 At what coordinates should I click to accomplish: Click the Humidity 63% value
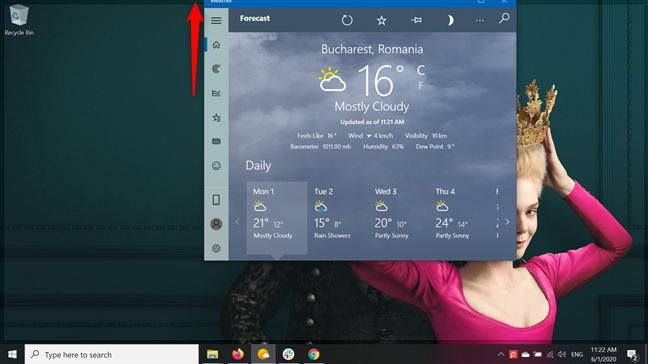[383, 147]
